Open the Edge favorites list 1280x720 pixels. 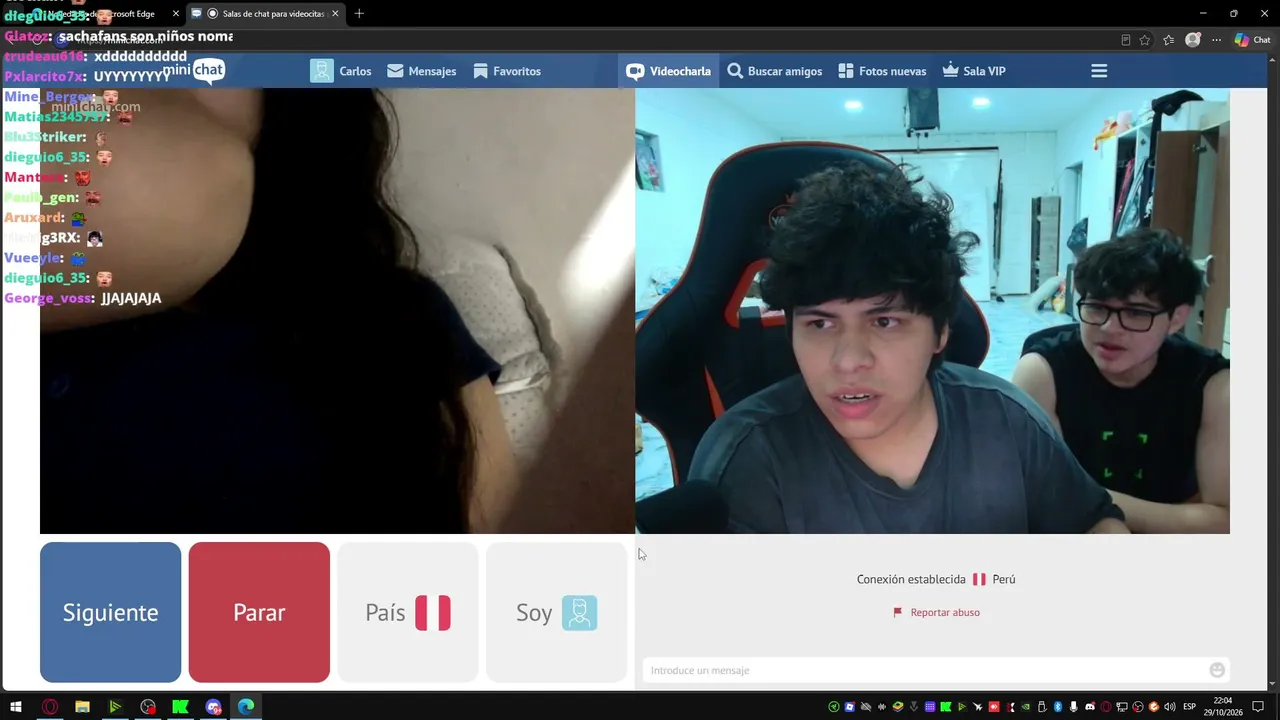(x=1168, y=40)
